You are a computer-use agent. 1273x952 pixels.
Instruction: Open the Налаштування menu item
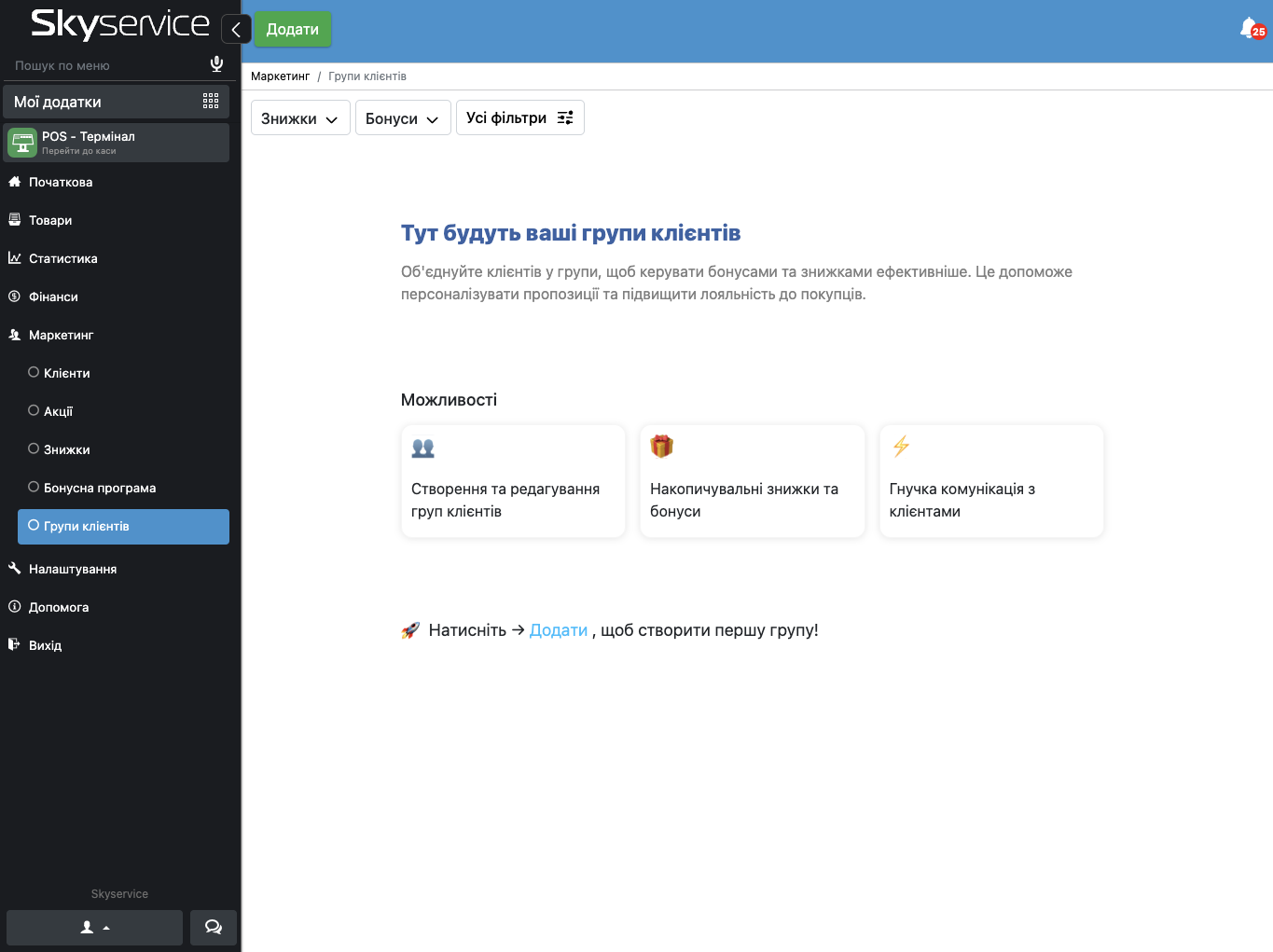coord(72,569)
